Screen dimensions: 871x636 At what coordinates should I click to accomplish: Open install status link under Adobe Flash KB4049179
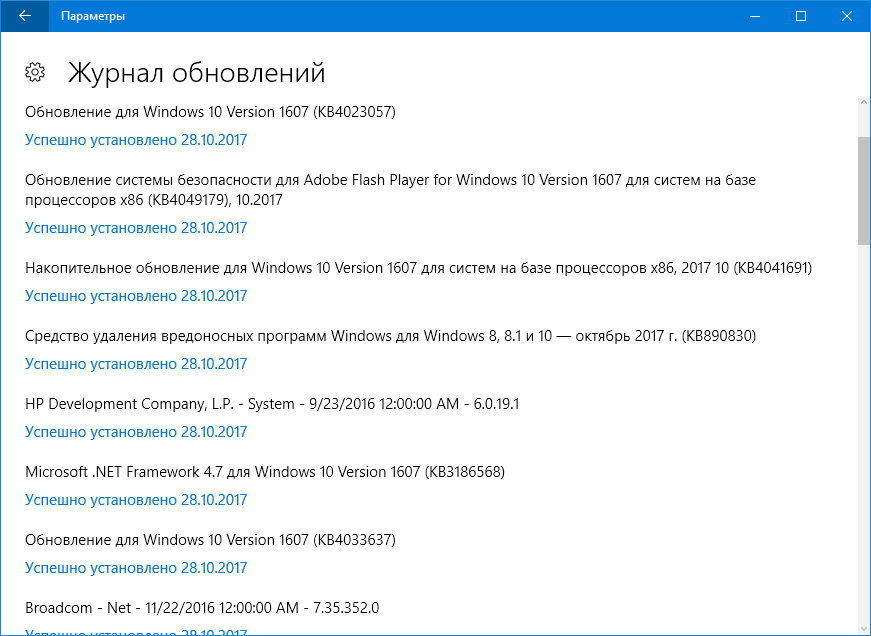(x=136, y=228)
